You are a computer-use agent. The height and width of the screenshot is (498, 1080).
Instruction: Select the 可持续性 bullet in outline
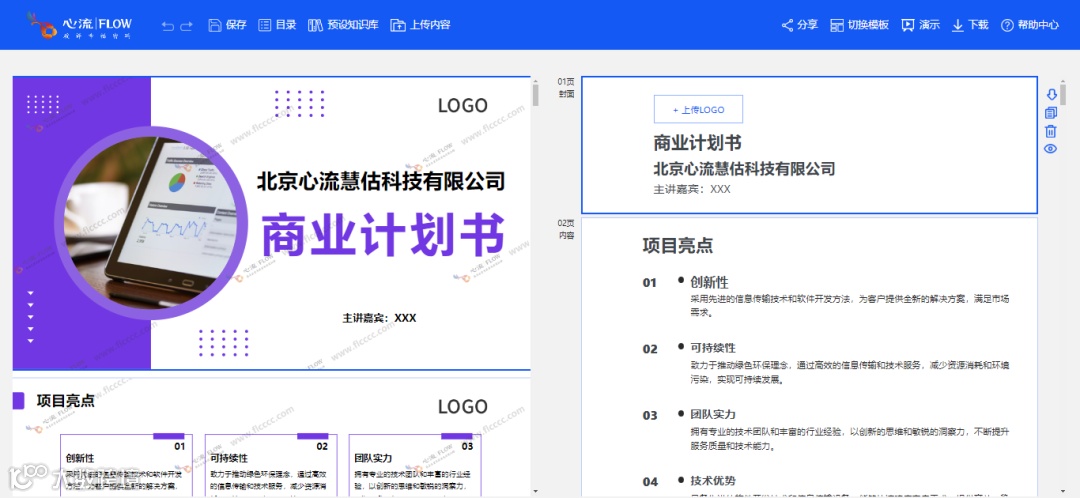point(713,349)
